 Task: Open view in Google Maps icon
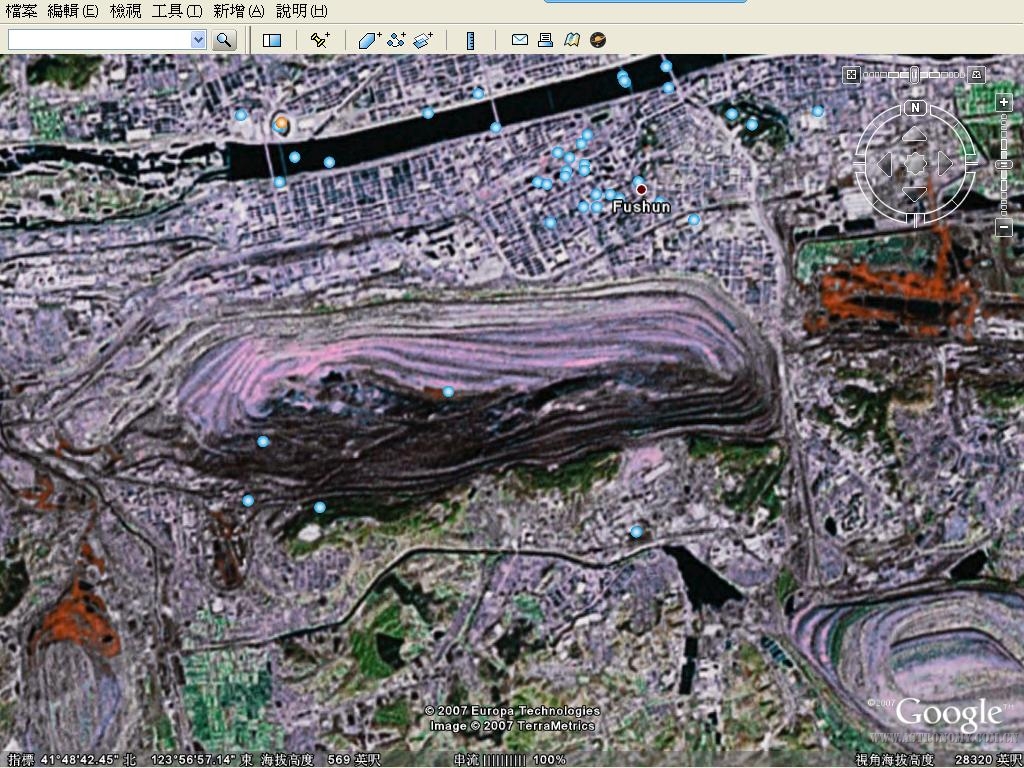pos(571,40)
